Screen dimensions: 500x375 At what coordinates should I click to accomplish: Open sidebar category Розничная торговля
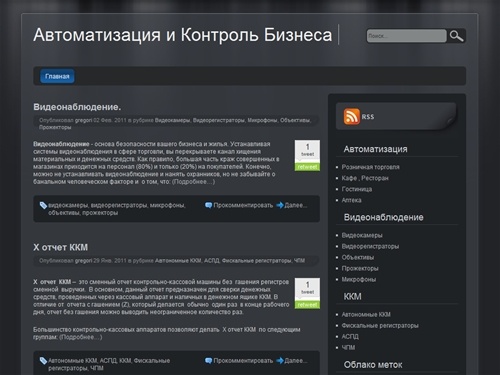point(370,167)
